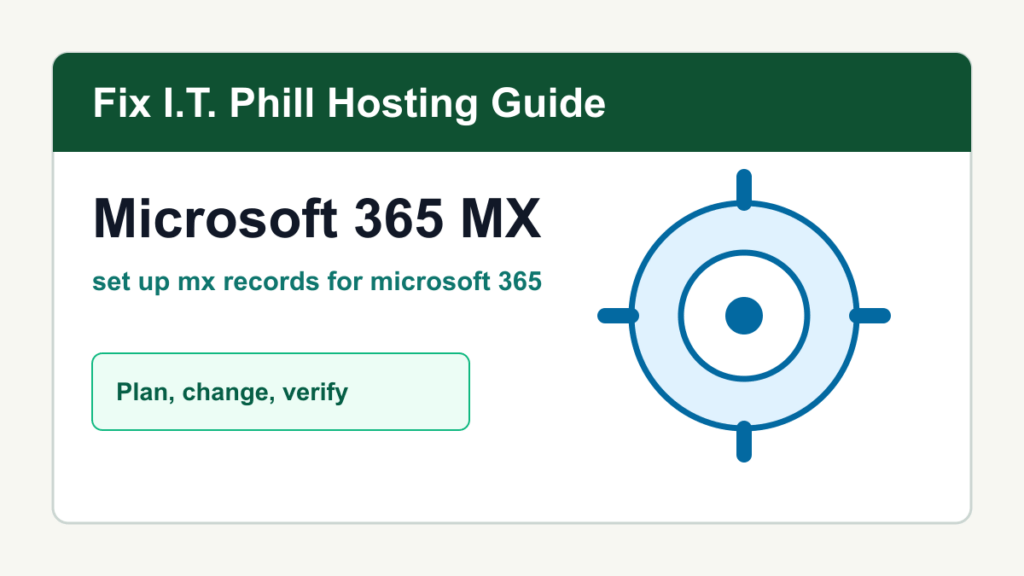Image resolution: width=1024 pixels, height=576 pixels.
Task: Select the 'Microsoft 365 MX' title
Action: 317,218
